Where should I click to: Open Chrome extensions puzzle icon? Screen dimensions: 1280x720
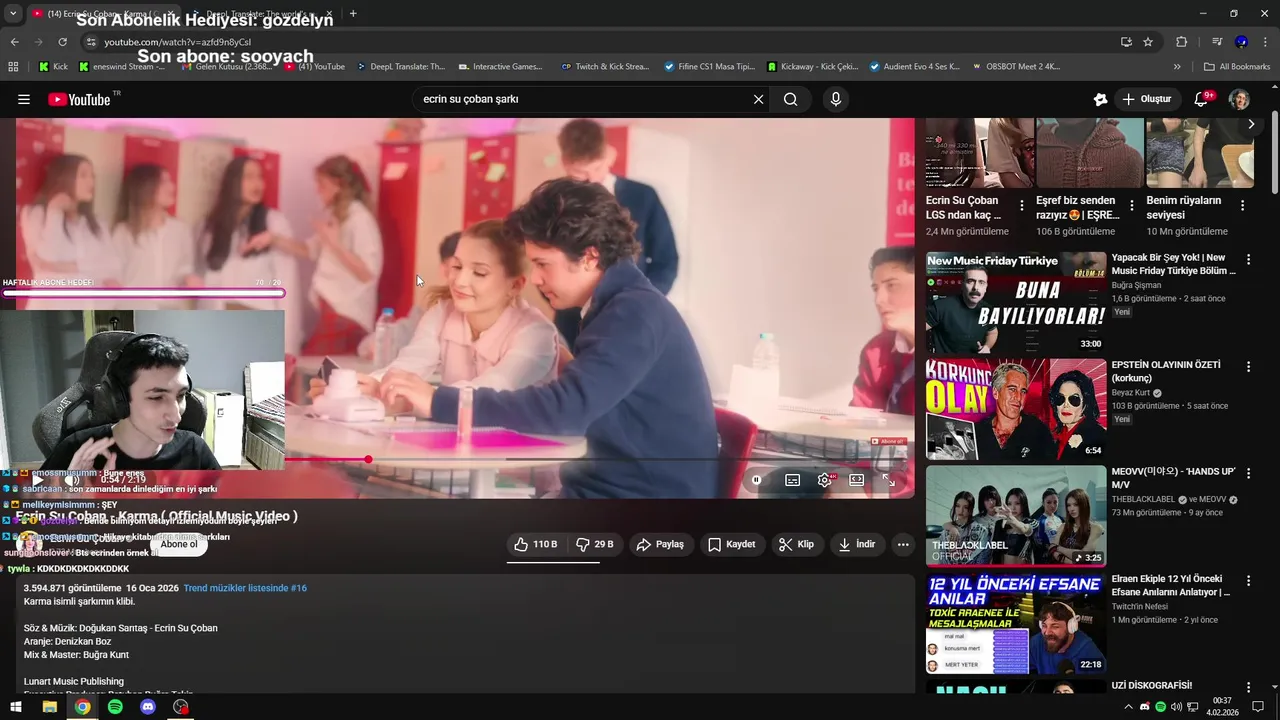click(x=1181, y=42)
